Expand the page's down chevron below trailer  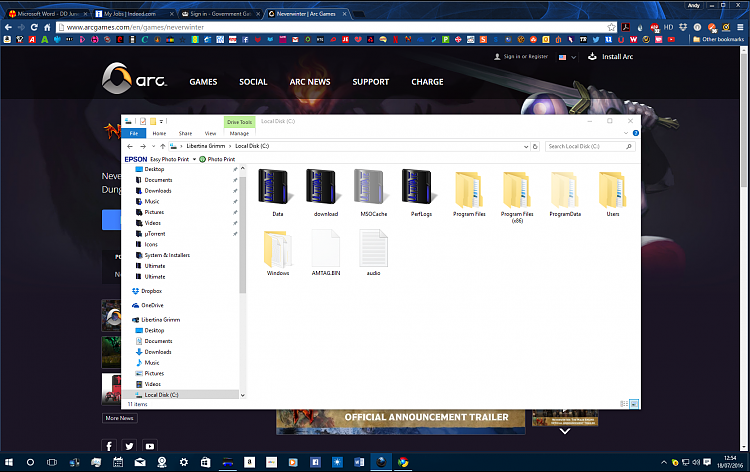(565, 431)
